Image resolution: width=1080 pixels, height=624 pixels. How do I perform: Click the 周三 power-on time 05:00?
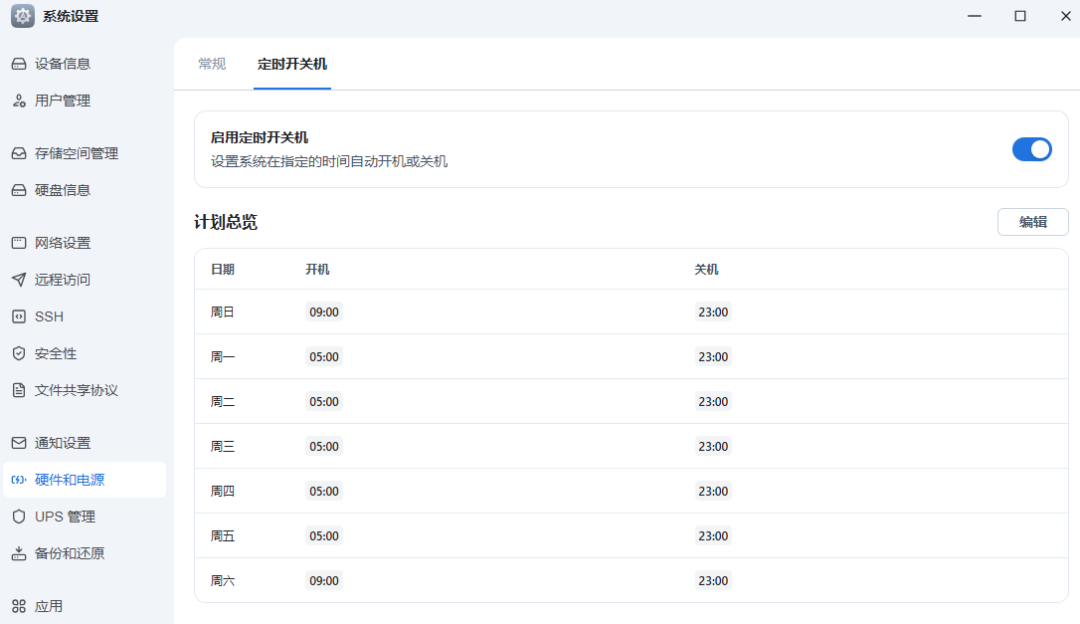[x=324, y=446]
